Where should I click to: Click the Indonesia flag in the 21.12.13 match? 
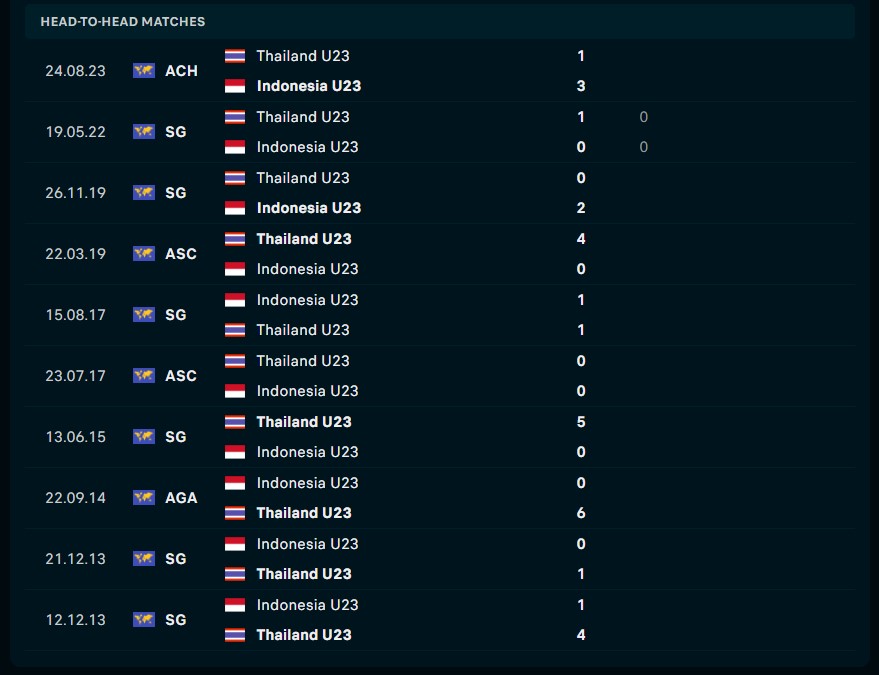(x=235, y=544)
